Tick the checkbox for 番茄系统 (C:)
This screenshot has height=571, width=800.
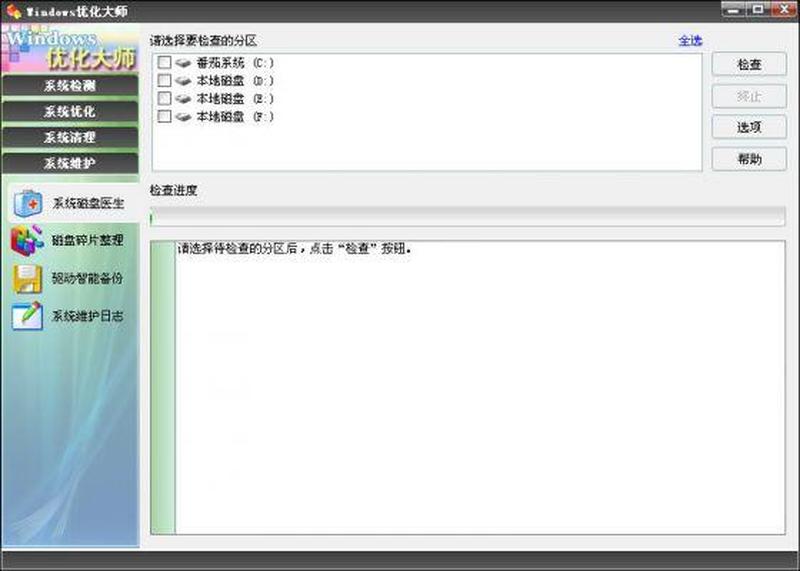[164, 63]
